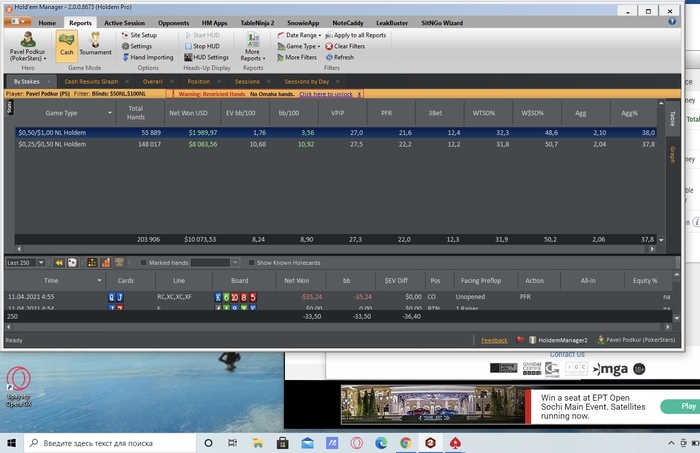Viewport: 700px width, 453px height.
Task: Open More Filters
Action: [296, 58]
